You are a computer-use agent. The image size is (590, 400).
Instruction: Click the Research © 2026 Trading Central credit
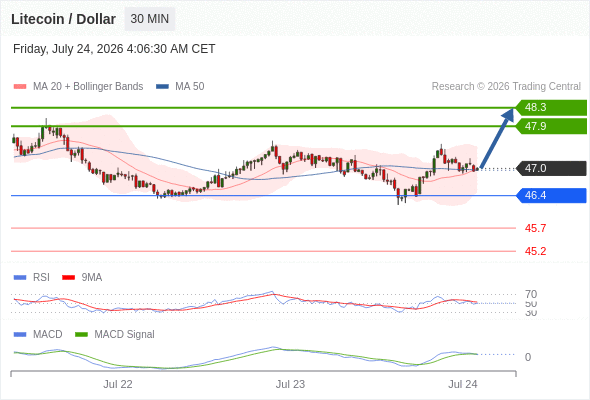(x=506, y=87)
